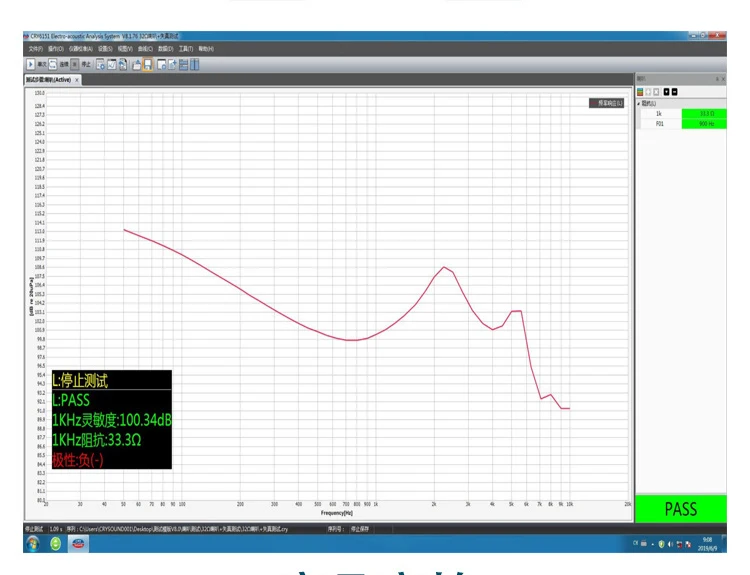Open the 数据(D) menu

tap(165, 49)
